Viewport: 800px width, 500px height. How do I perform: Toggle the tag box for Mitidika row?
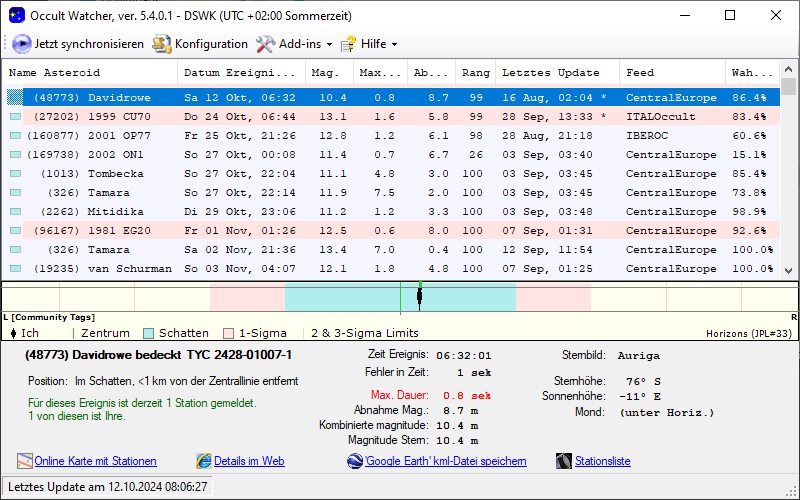tap(15, 212)
